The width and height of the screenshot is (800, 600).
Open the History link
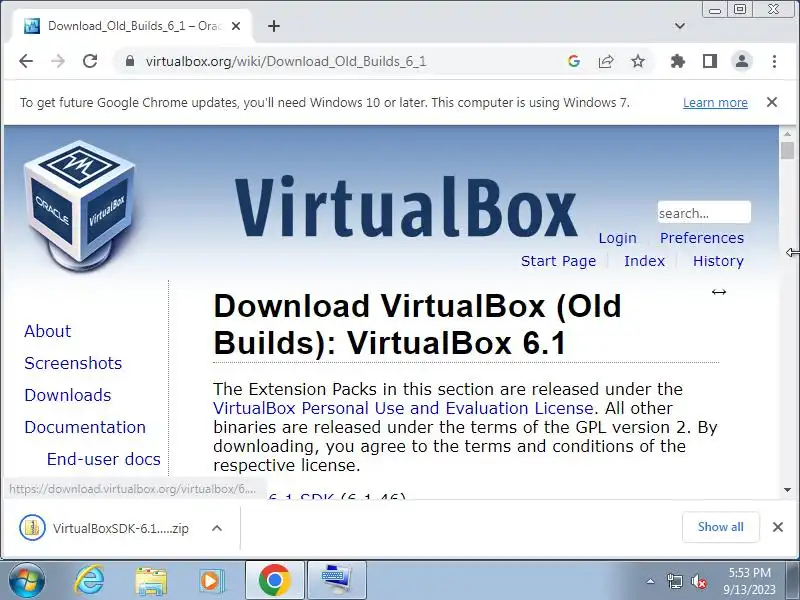pyautogui.click(x=718, y=261)
